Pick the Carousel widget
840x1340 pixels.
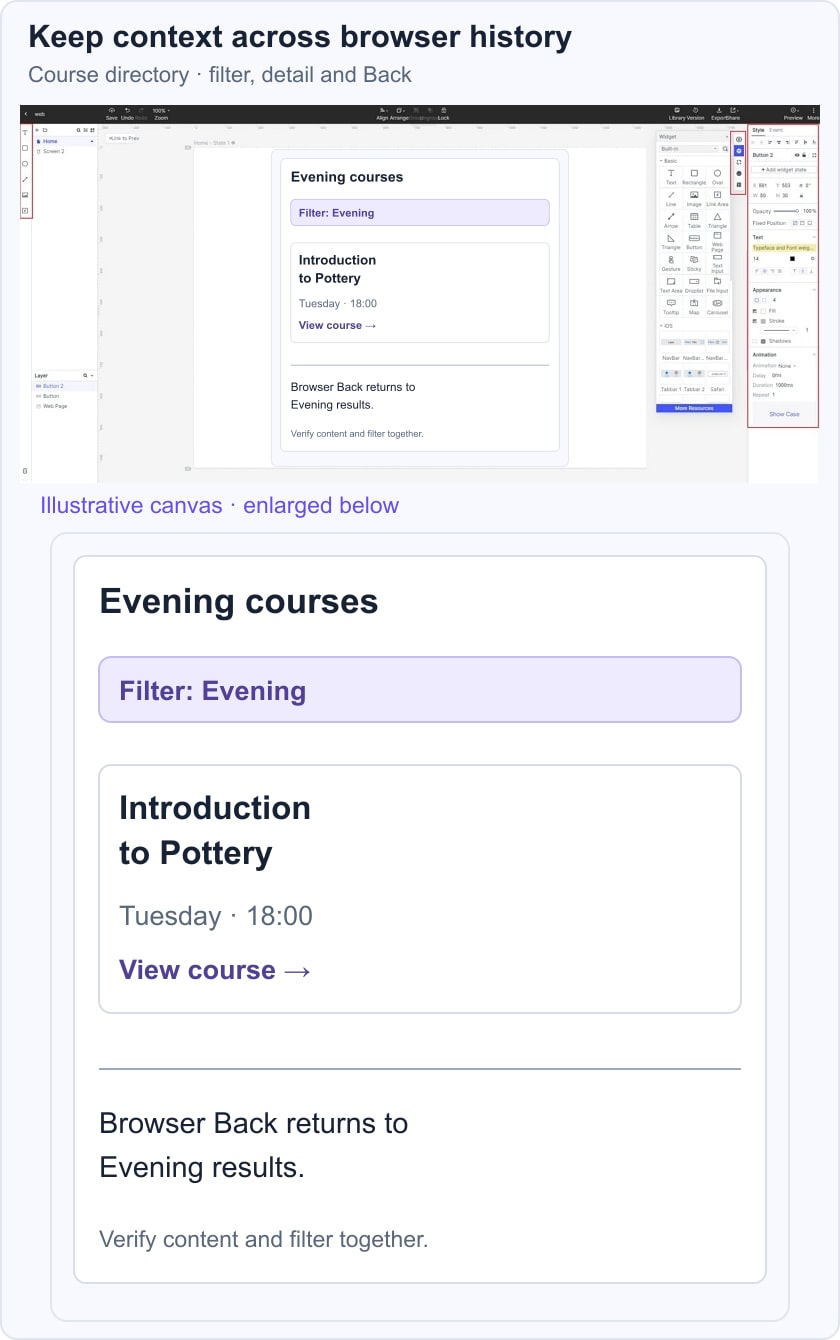[x=717, y=307]
